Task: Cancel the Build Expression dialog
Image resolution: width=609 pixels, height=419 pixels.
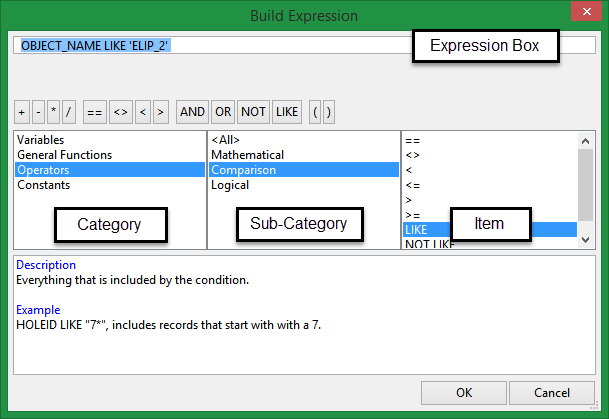Action: tap(551, 393)
